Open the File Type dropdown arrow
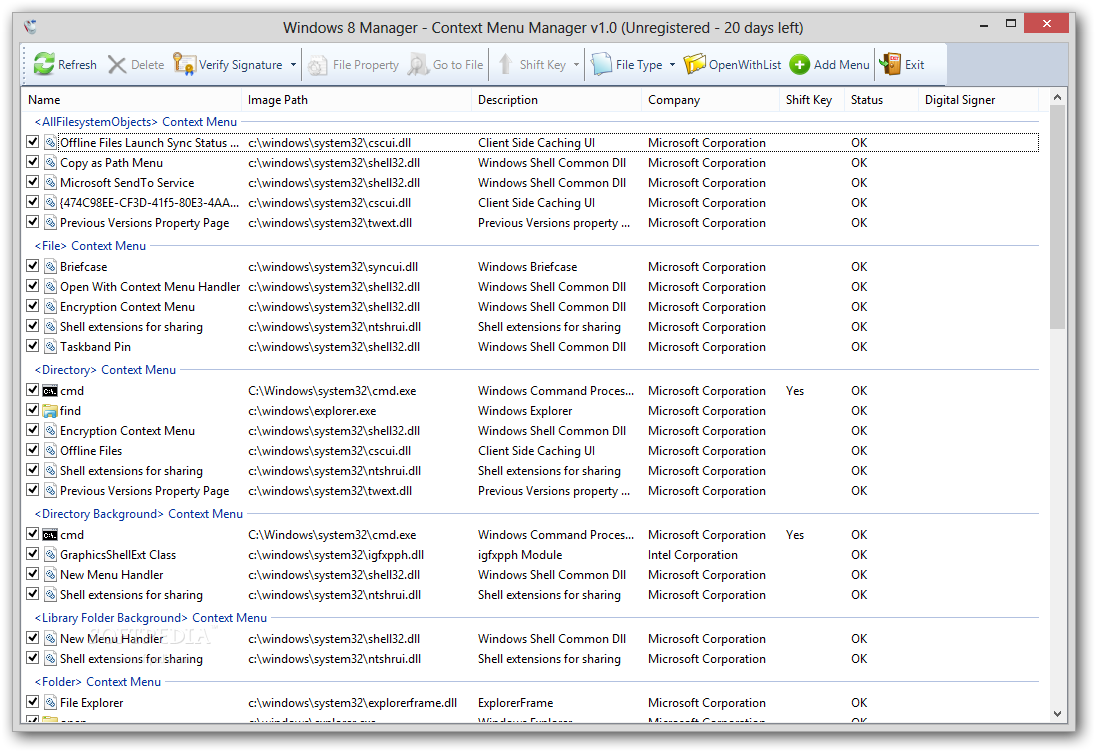 (672, 65)
